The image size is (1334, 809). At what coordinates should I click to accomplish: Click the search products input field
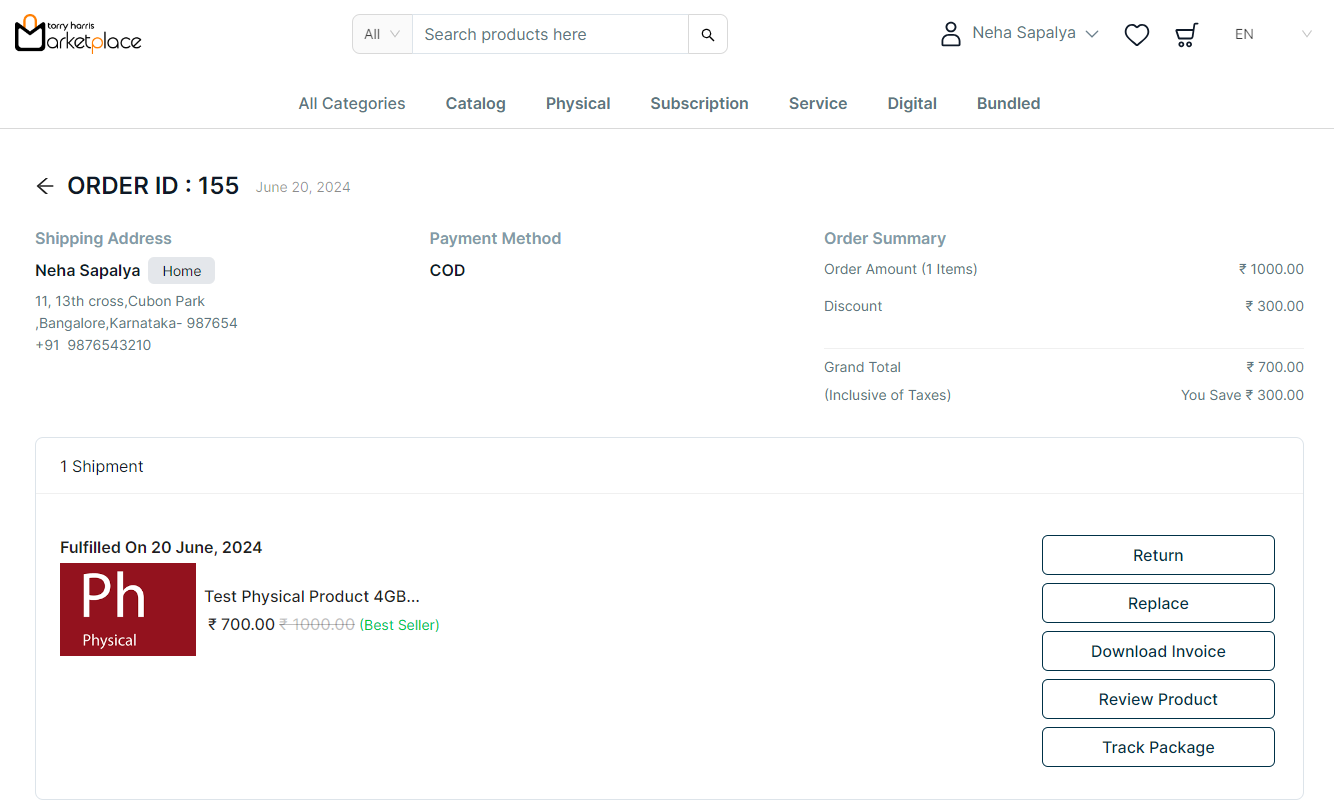(550, 34)
